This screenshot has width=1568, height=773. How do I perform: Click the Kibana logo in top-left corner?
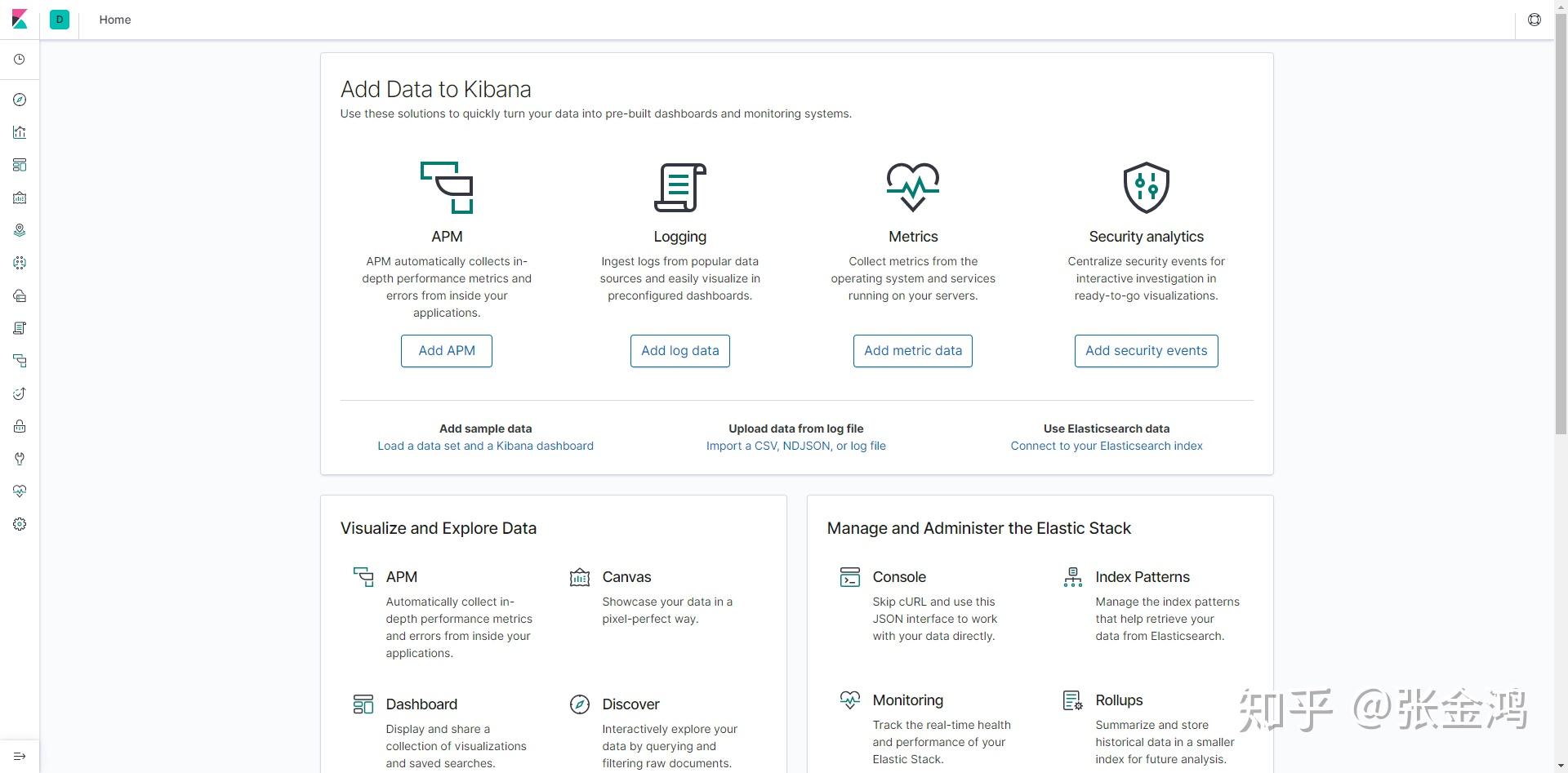(20, 20)
